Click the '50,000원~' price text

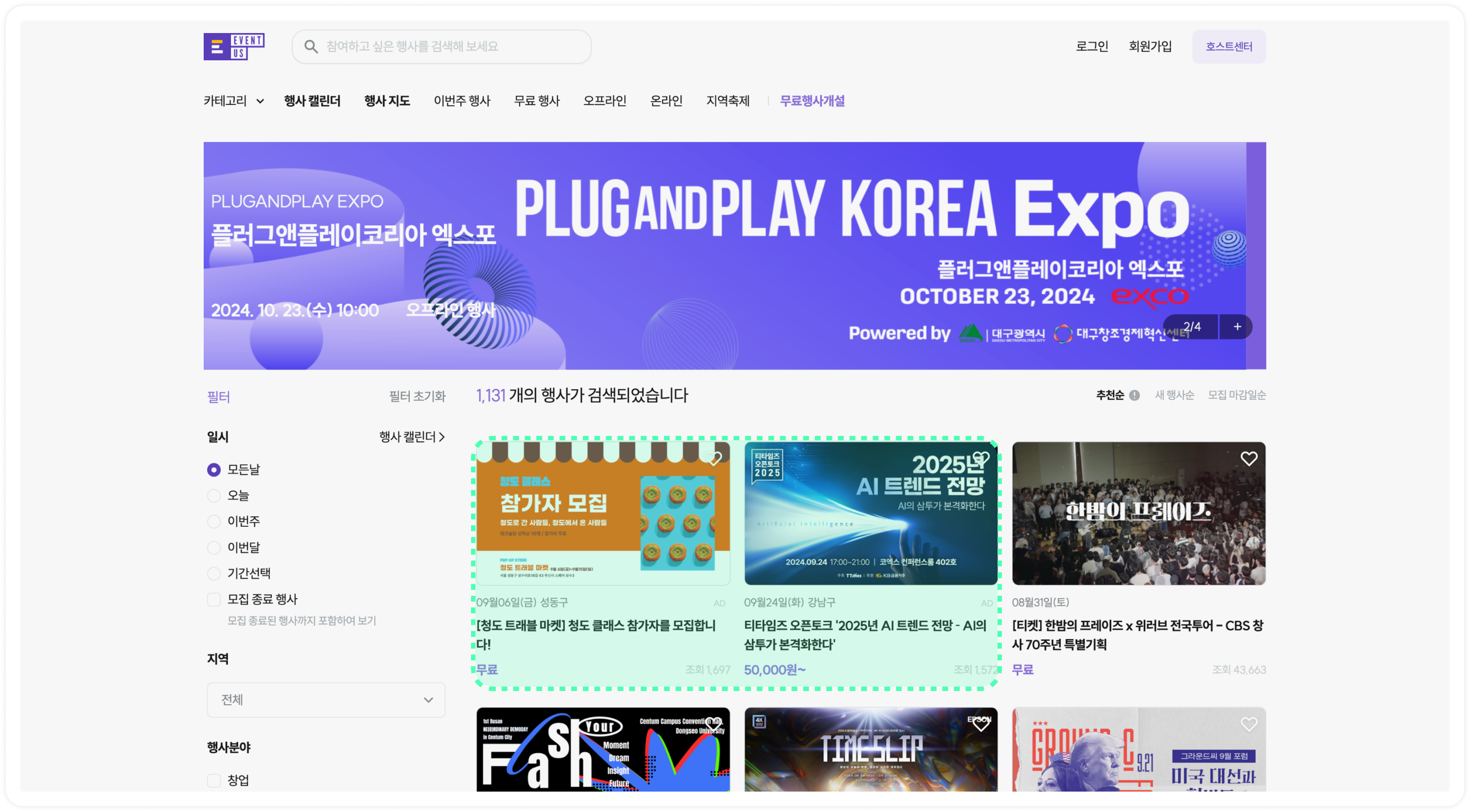pyautogui.click(x=774, y=669)
